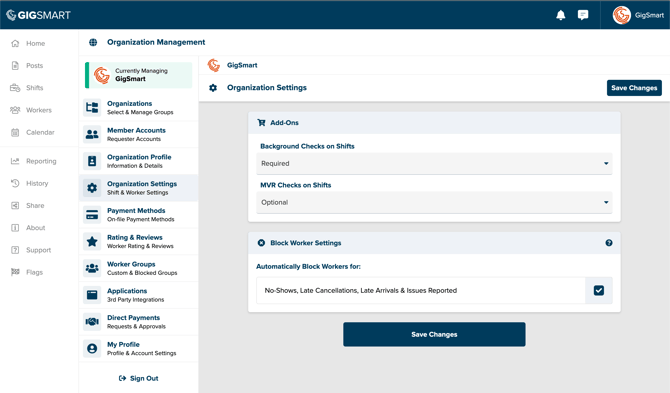Click the Block Worker Settings heading

(306, 243)
